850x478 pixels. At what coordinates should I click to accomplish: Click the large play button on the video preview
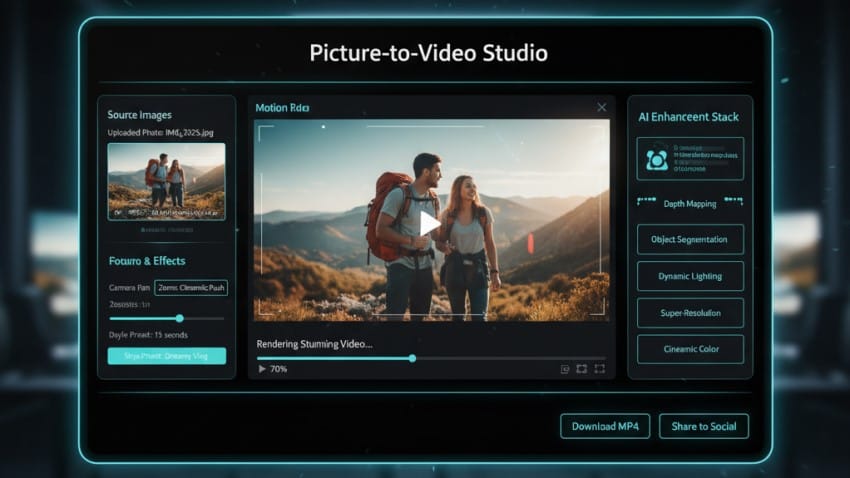click(429, 223)
